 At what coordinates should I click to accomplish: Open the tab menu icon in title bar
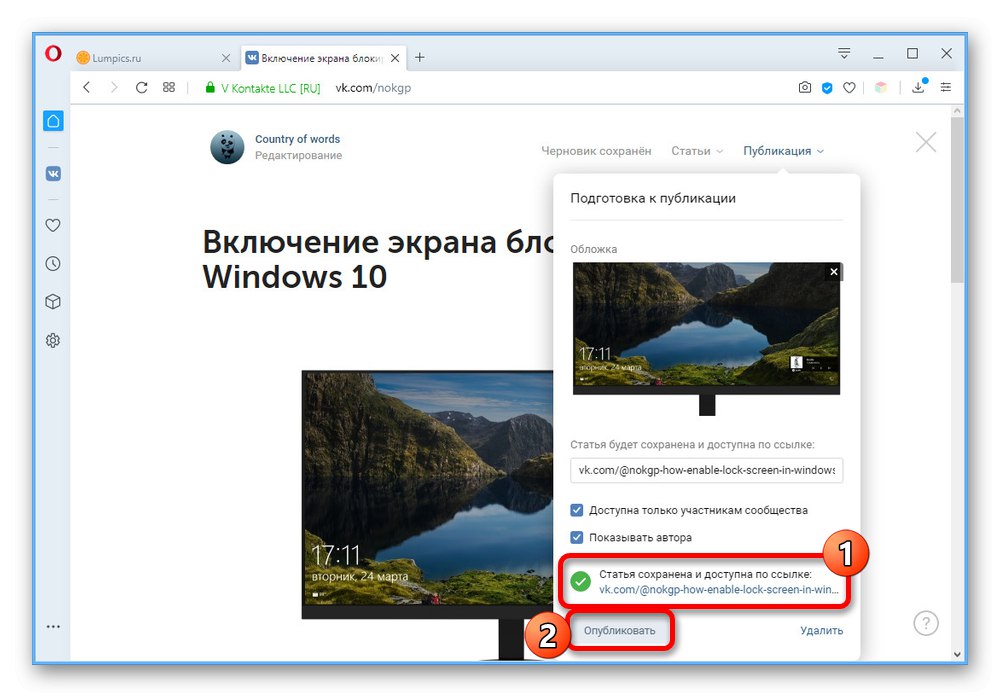[844, 54]
